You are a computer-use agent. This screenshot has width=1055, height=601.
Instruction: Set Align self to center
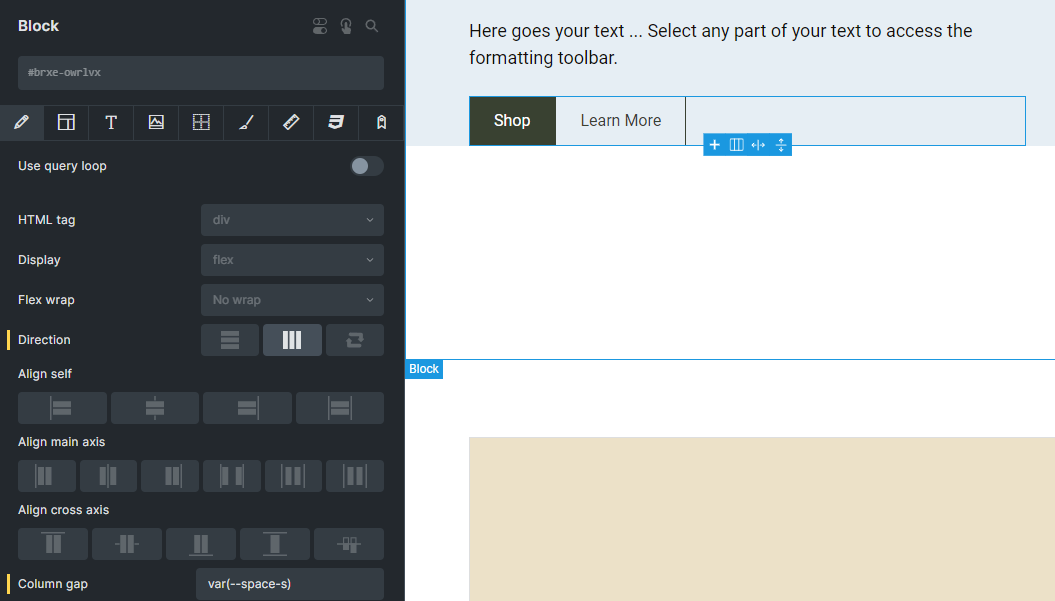[155, 408]
